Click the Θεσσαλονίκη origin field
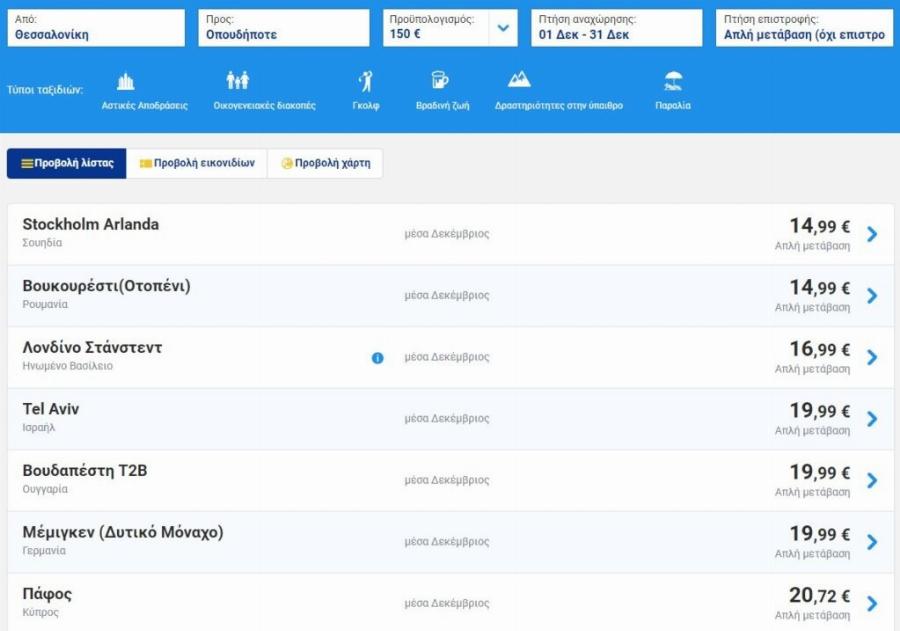This screenshot has height=631, width=900. (96, 28)
